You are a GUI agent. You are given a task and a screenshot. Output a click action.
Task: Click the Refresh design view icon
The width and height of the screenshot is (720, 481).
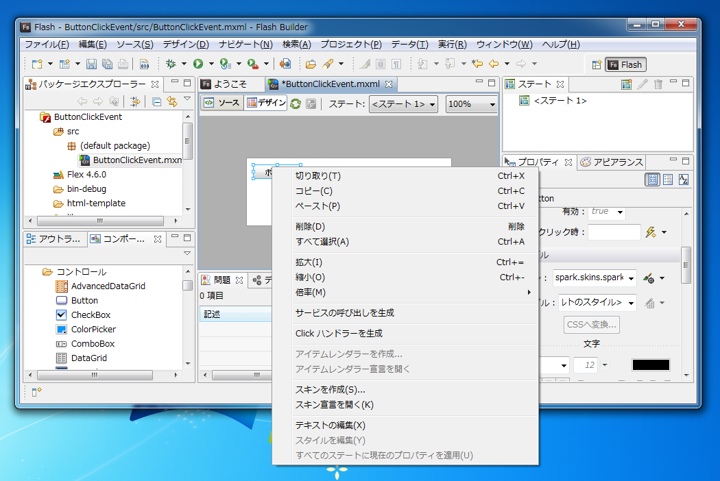(295, 104)
